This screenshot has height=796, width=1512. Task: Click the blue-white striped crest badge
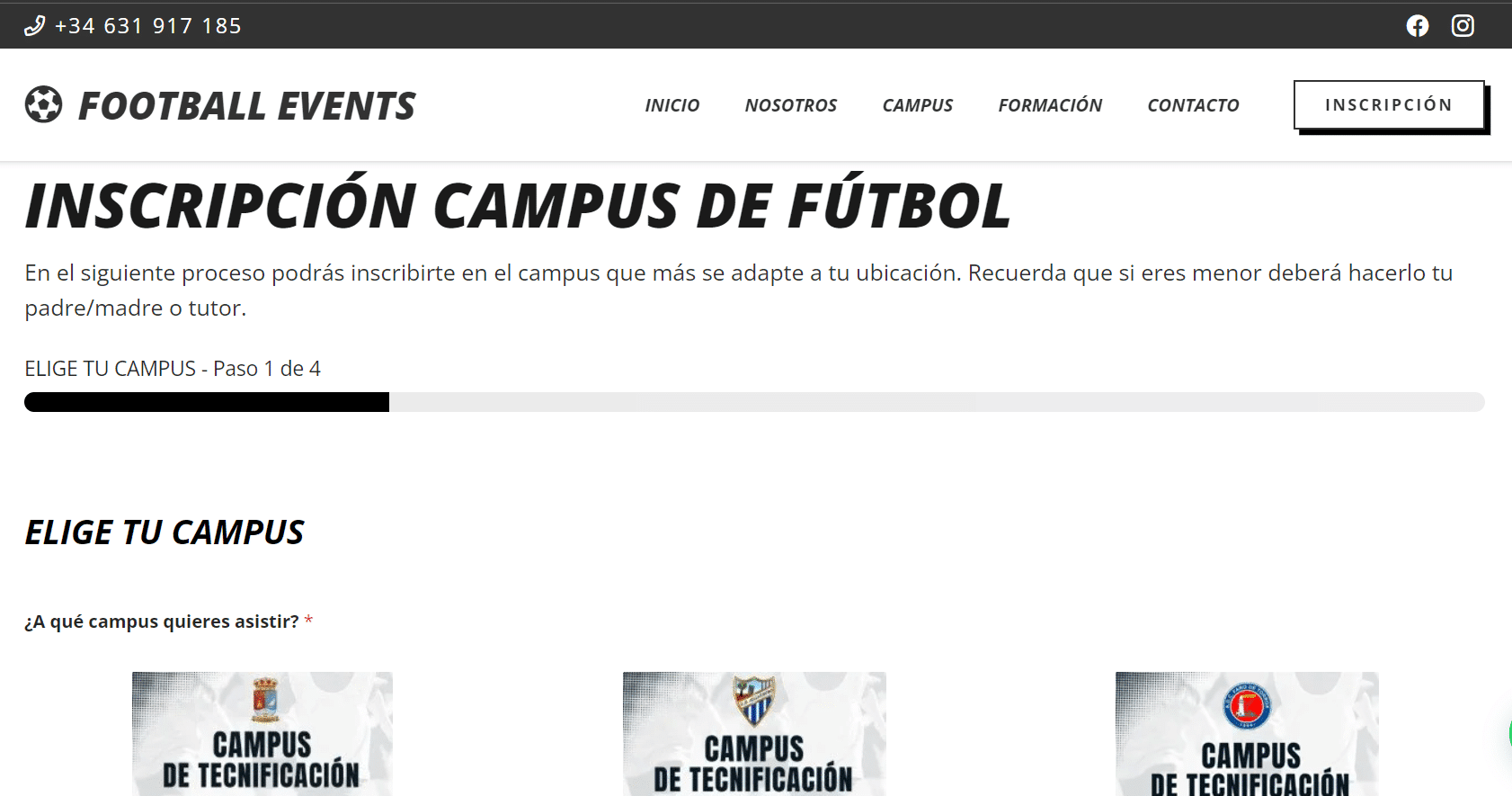coord(753,700)
